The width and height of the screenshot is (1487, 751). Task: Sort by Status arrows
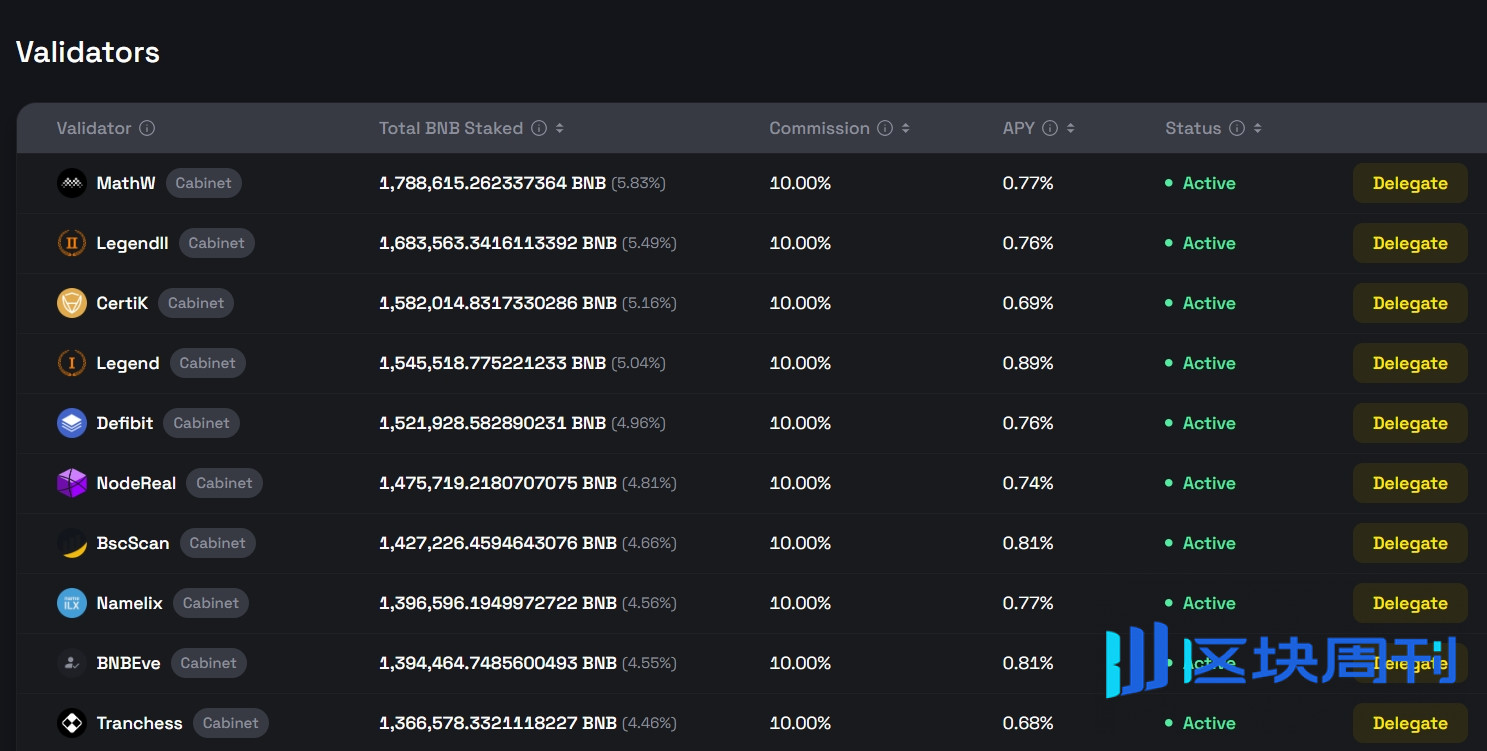coord(1258,128)
